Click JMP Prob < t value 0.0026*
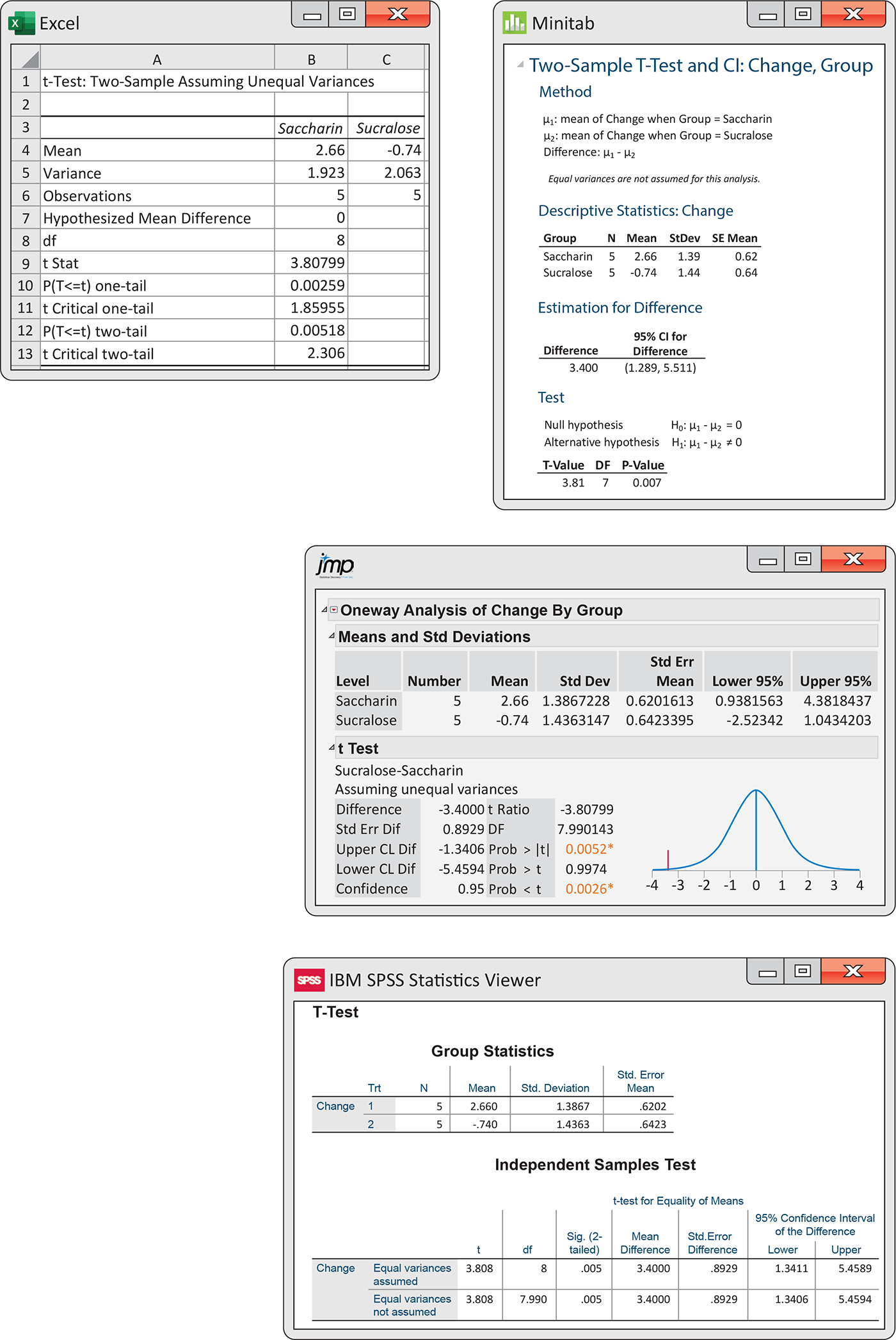The height and width of the screenshot is (1340, 896). pyautogui.click(x=589, y=889)
